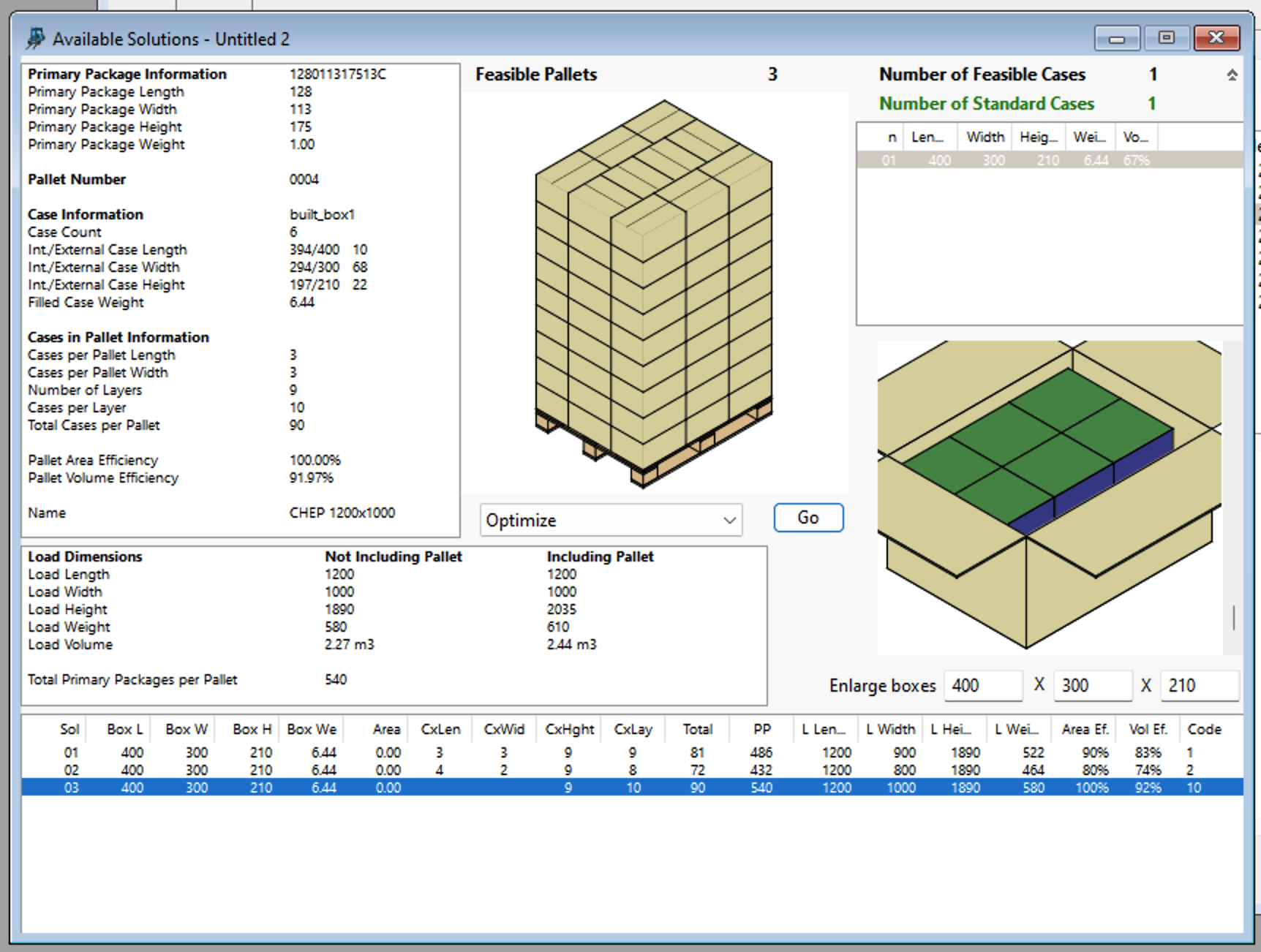Select solution row 02 in the table
1261x952 pixels.
632,770
